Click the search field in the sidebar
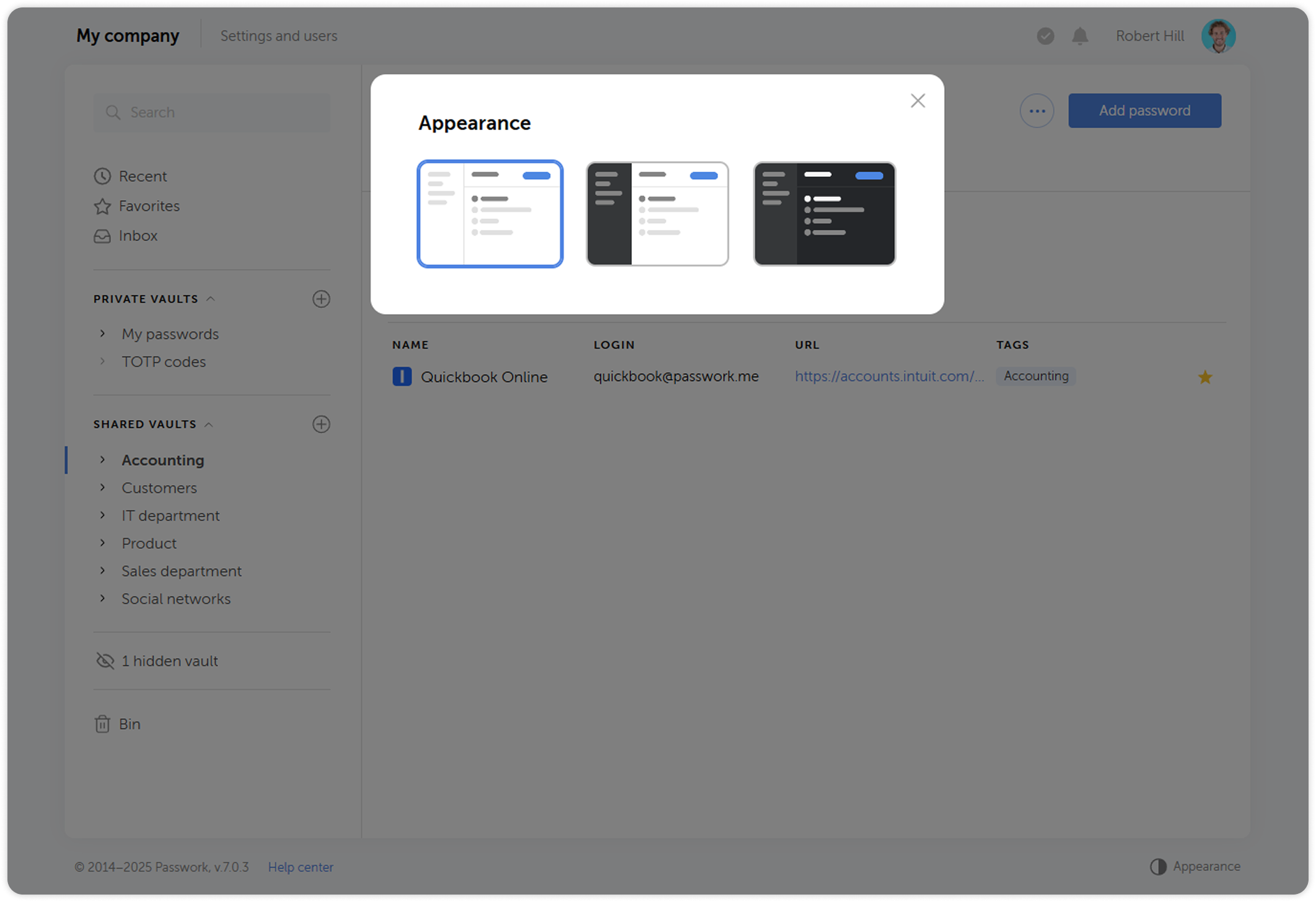Screen dimensions: 1316x902 (x=211, y=112)
